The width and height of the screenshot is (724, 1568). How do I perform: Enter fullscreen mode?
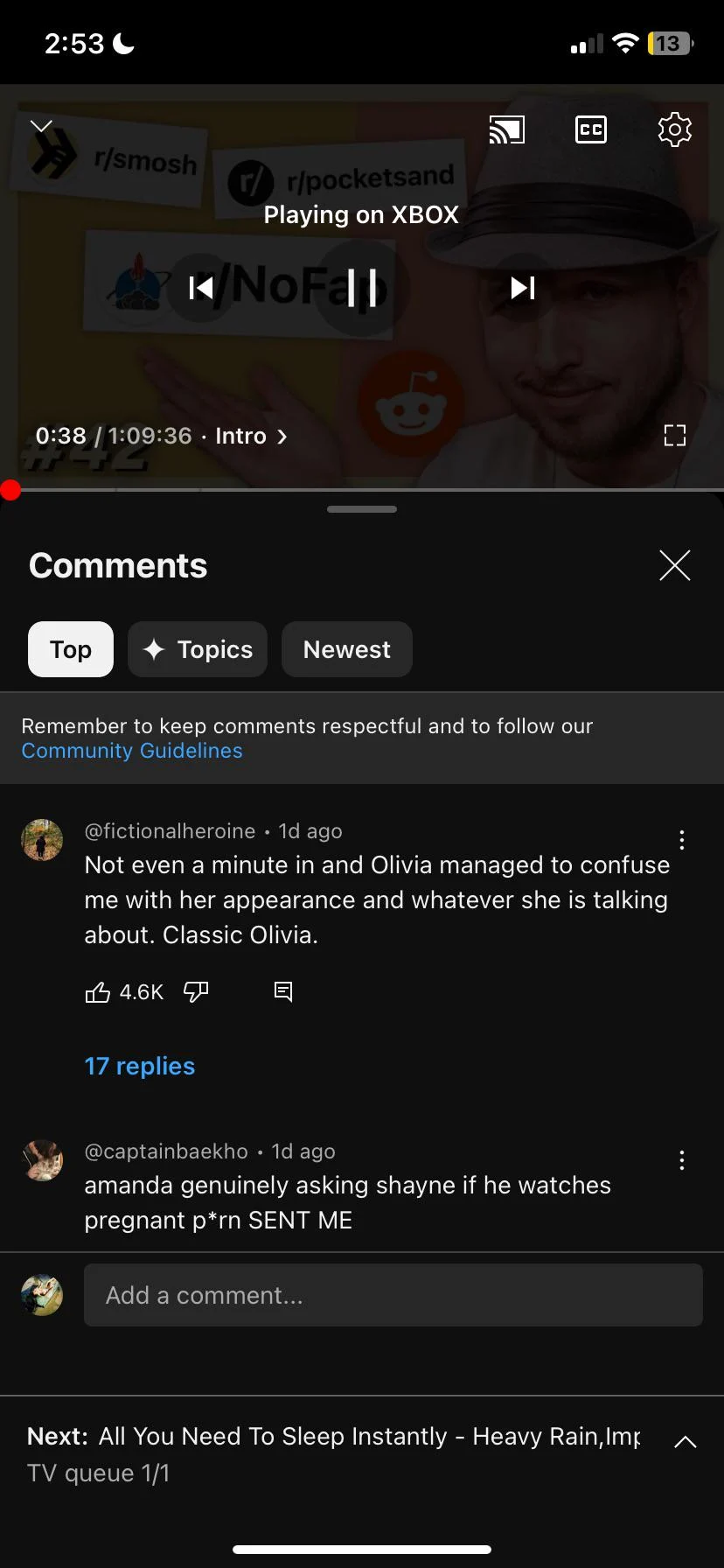[x=674, y=435]
